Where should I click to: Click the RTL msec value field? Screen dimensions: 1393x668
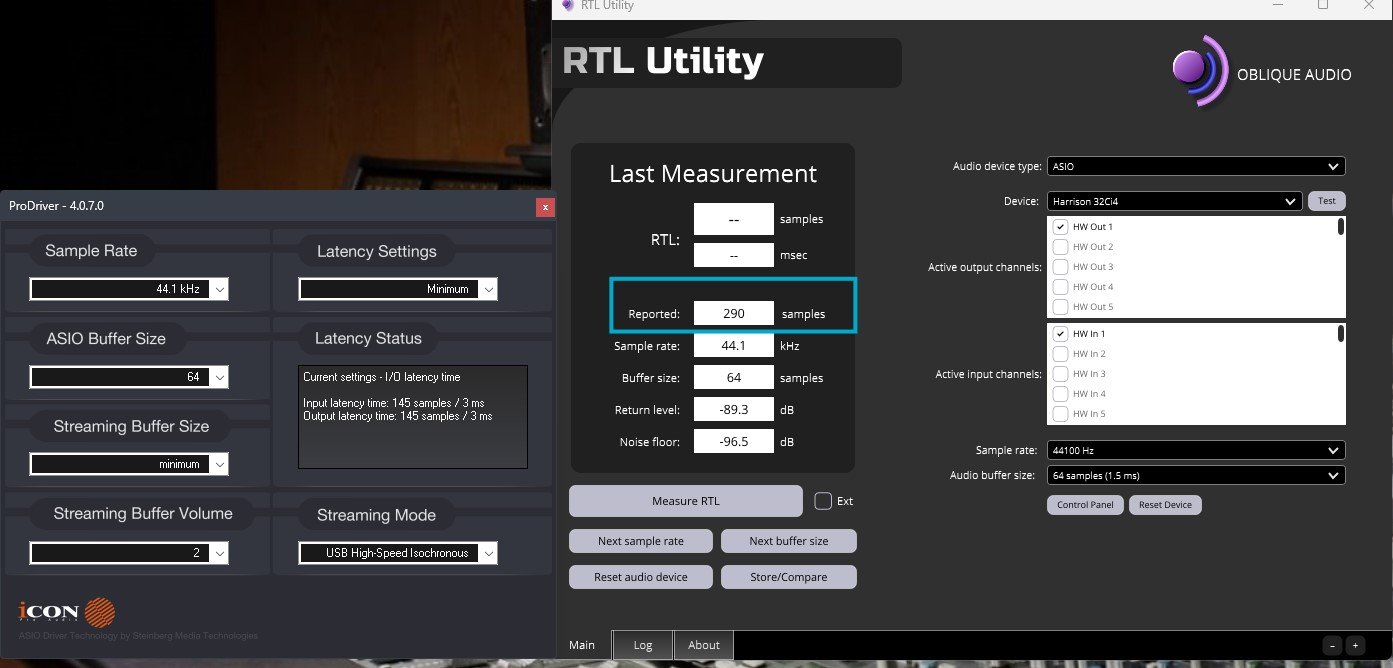[x=734, y=255]
